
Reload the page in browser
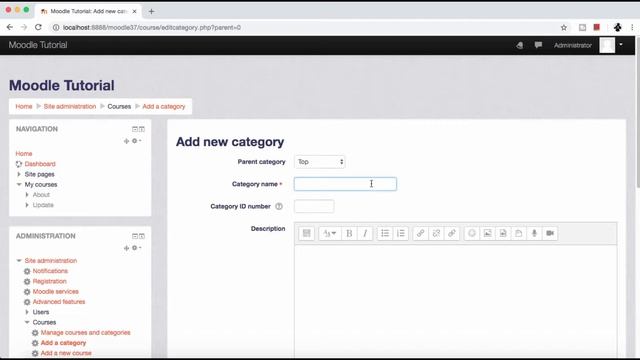tap(38, 27)
